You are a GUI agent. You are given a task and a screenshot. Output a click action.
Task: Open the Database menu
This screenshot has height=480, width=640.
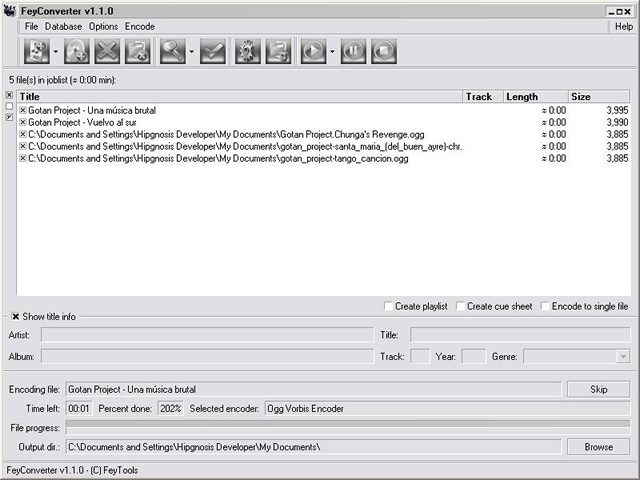[63, 26]
